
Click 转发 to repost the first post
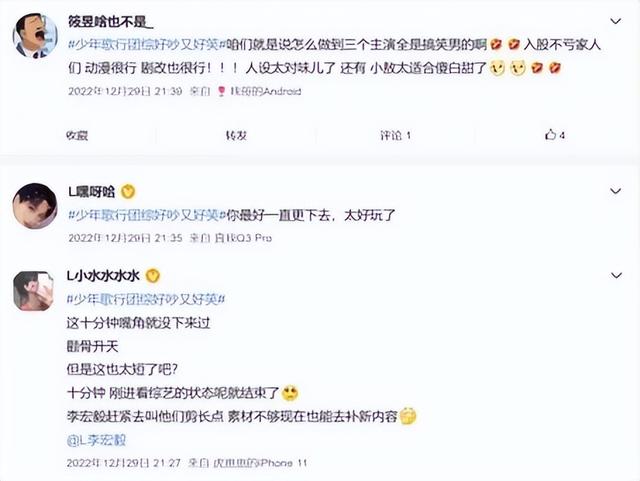(x=236, y=135)
